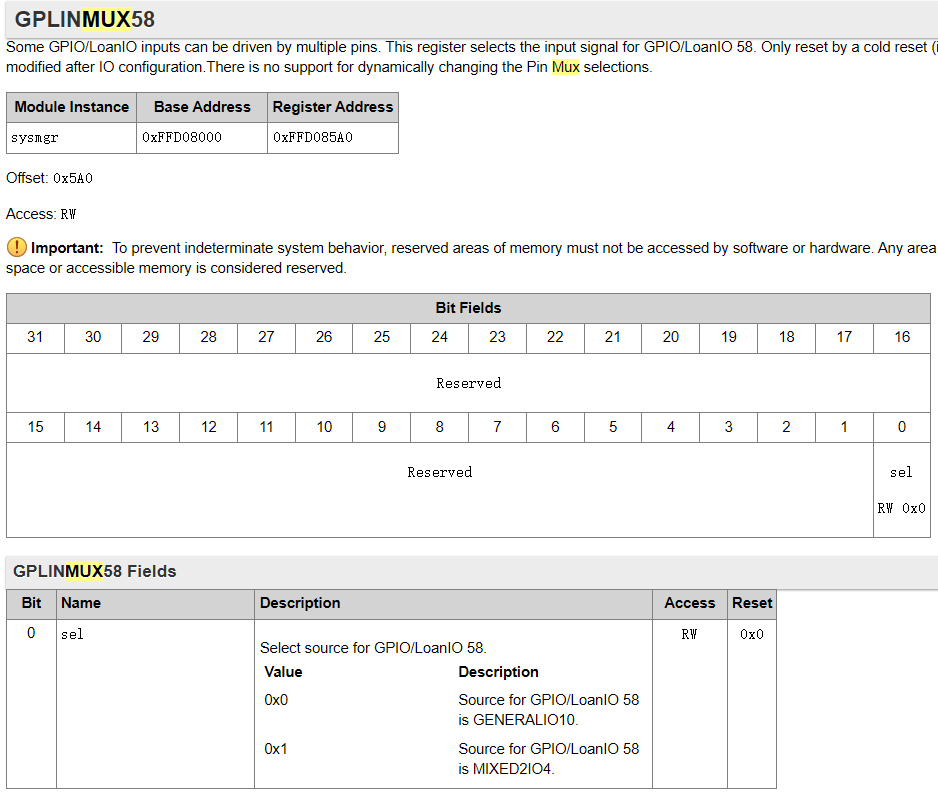Click the Reset column header in fields table
The image size is (938, 799).
click(x=752, y=603)
